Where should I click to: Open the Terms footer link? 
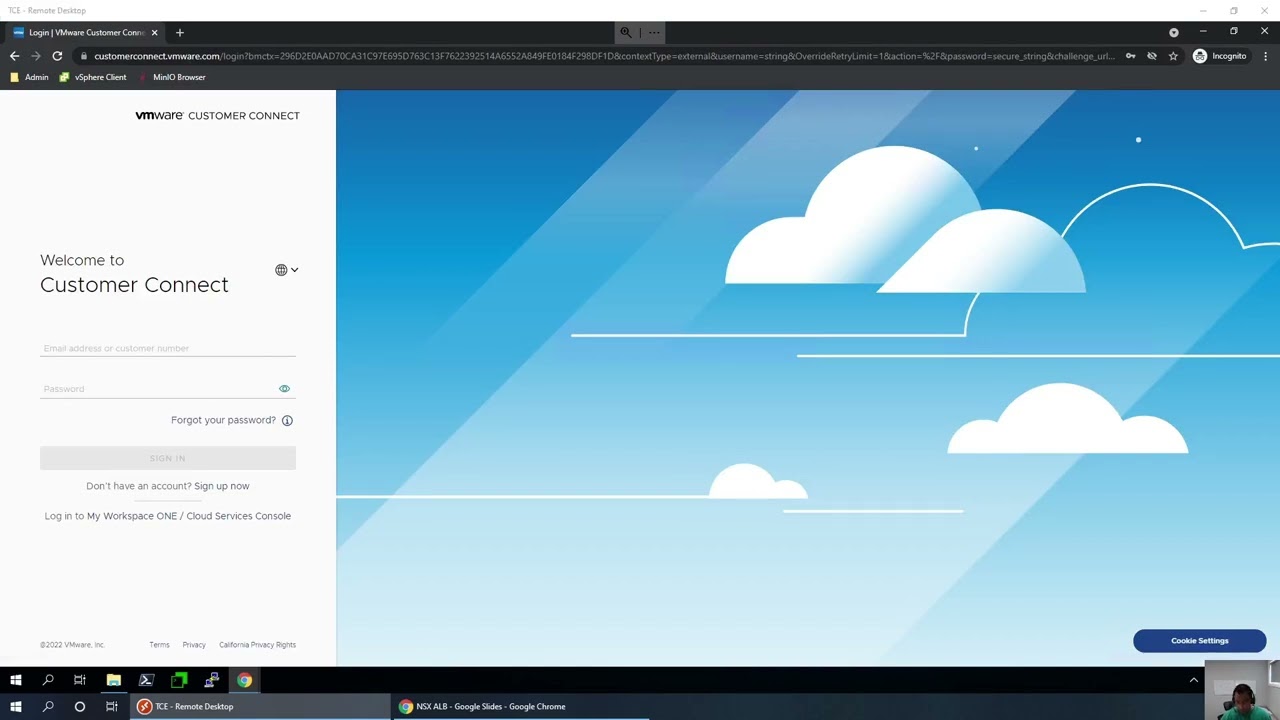coord(159,645)
